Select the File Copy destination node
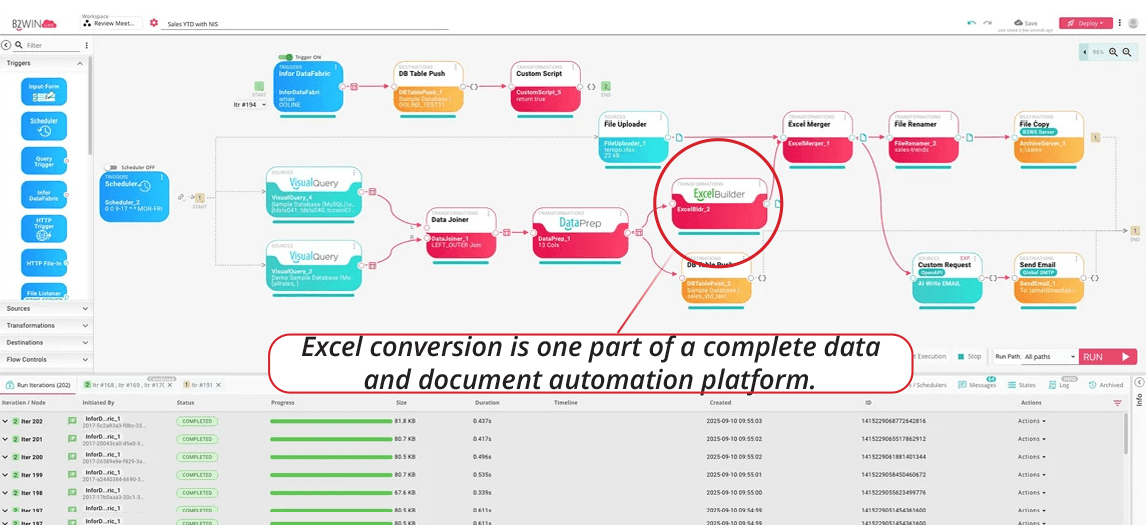Screen dimensions: 1146x525 (x=1049, y=137)
